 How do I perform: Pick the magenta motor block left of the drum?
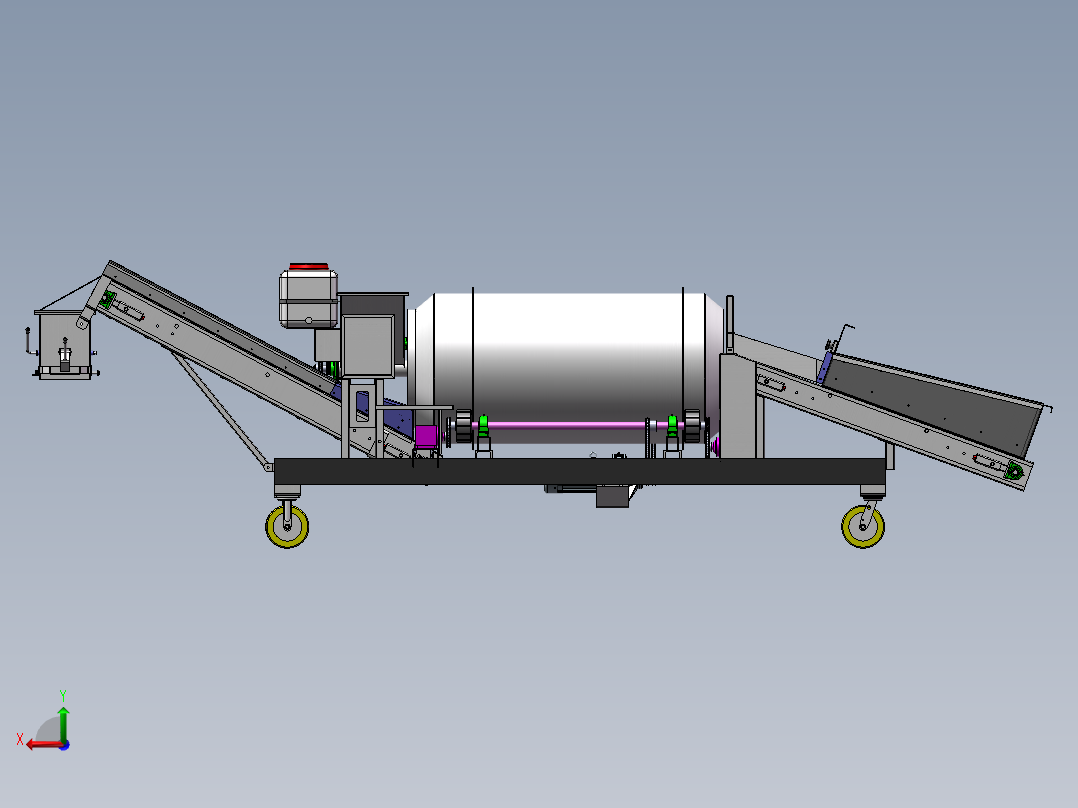point(426,437)
